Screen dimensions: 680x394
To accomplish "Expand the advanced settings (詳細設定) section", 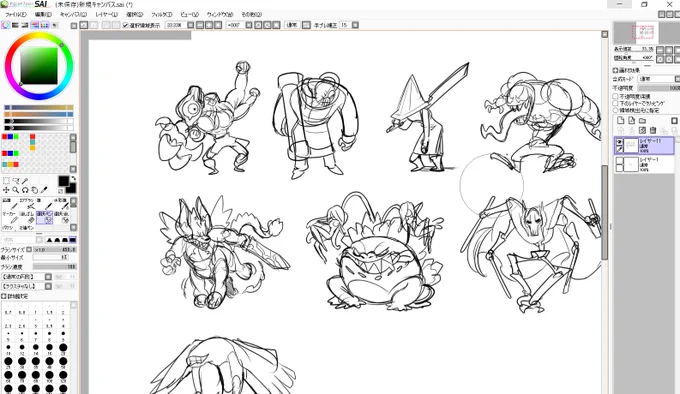I will pos(3,296).
